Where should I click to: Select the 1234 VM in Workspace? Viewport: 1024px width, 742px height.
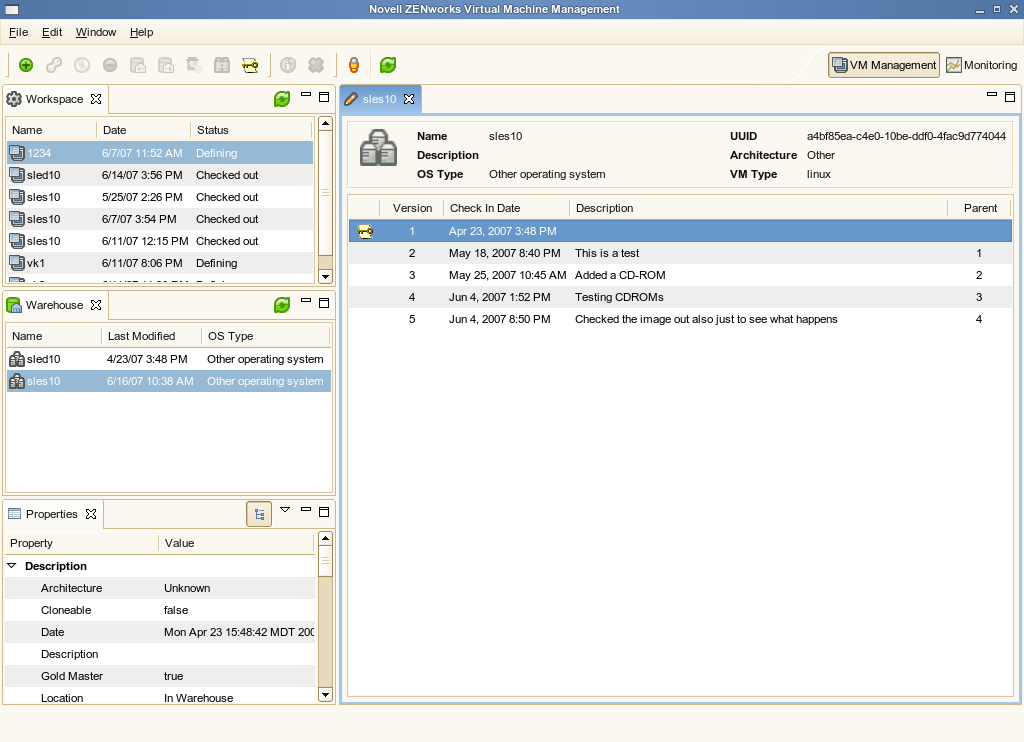40,153
